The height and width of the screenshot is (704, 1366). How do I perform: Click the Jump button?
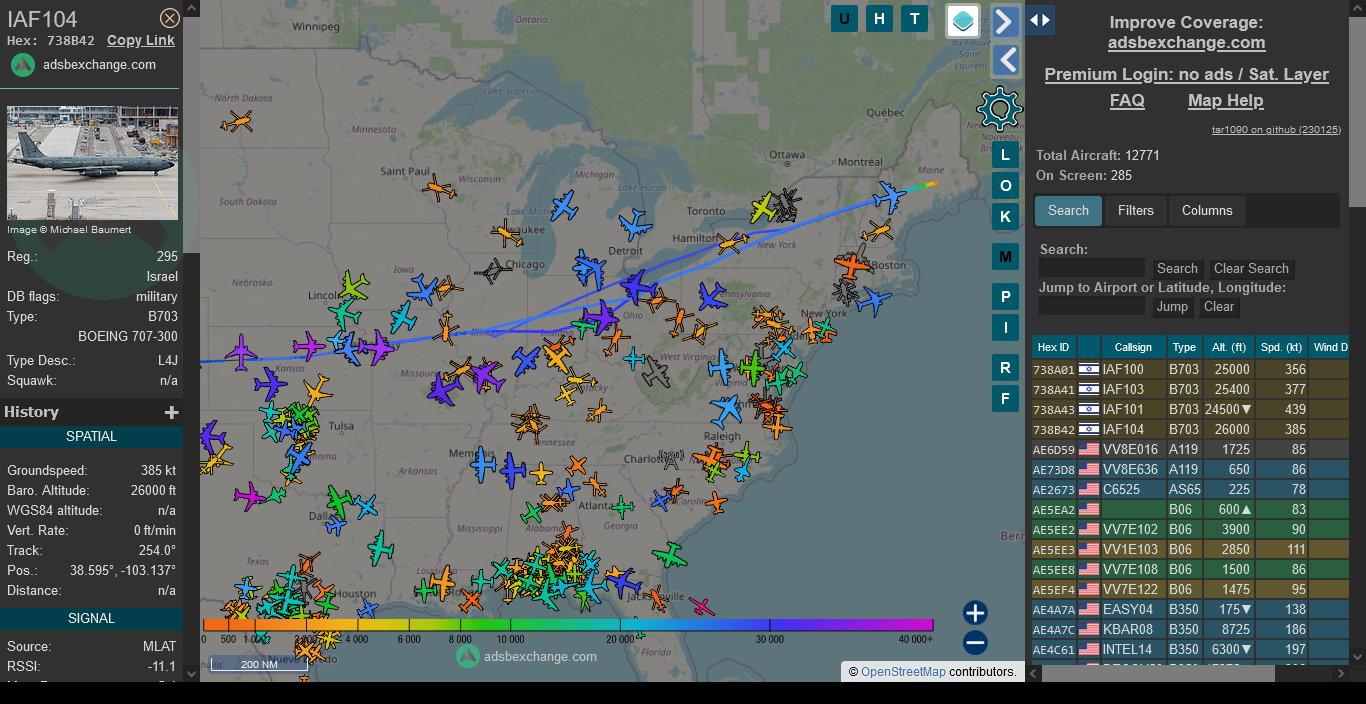click(x=1172, y=307)
